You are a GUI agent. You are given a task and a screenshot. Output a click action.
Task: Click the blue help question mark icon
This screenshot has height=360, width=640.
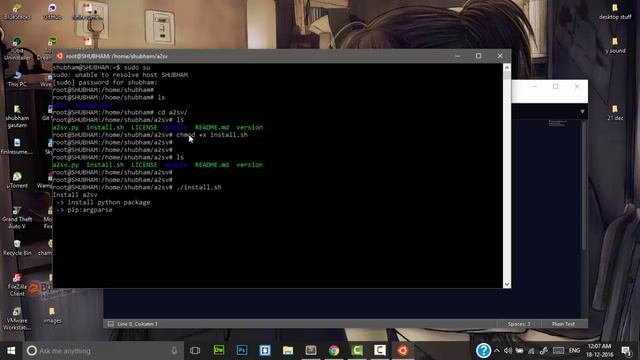click(483, 350)
